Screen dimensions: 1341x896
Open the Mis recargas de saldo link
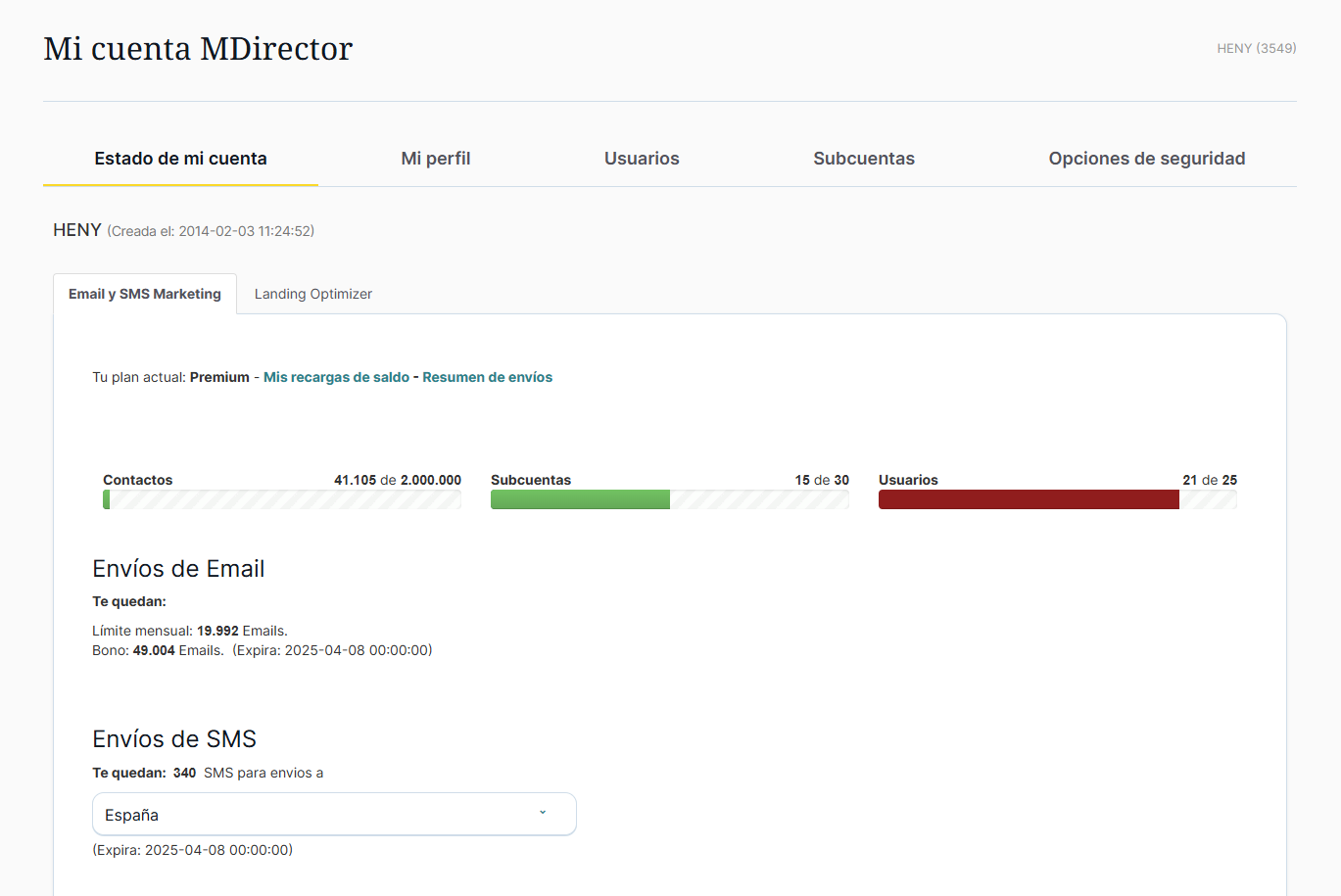coord(336,377)
